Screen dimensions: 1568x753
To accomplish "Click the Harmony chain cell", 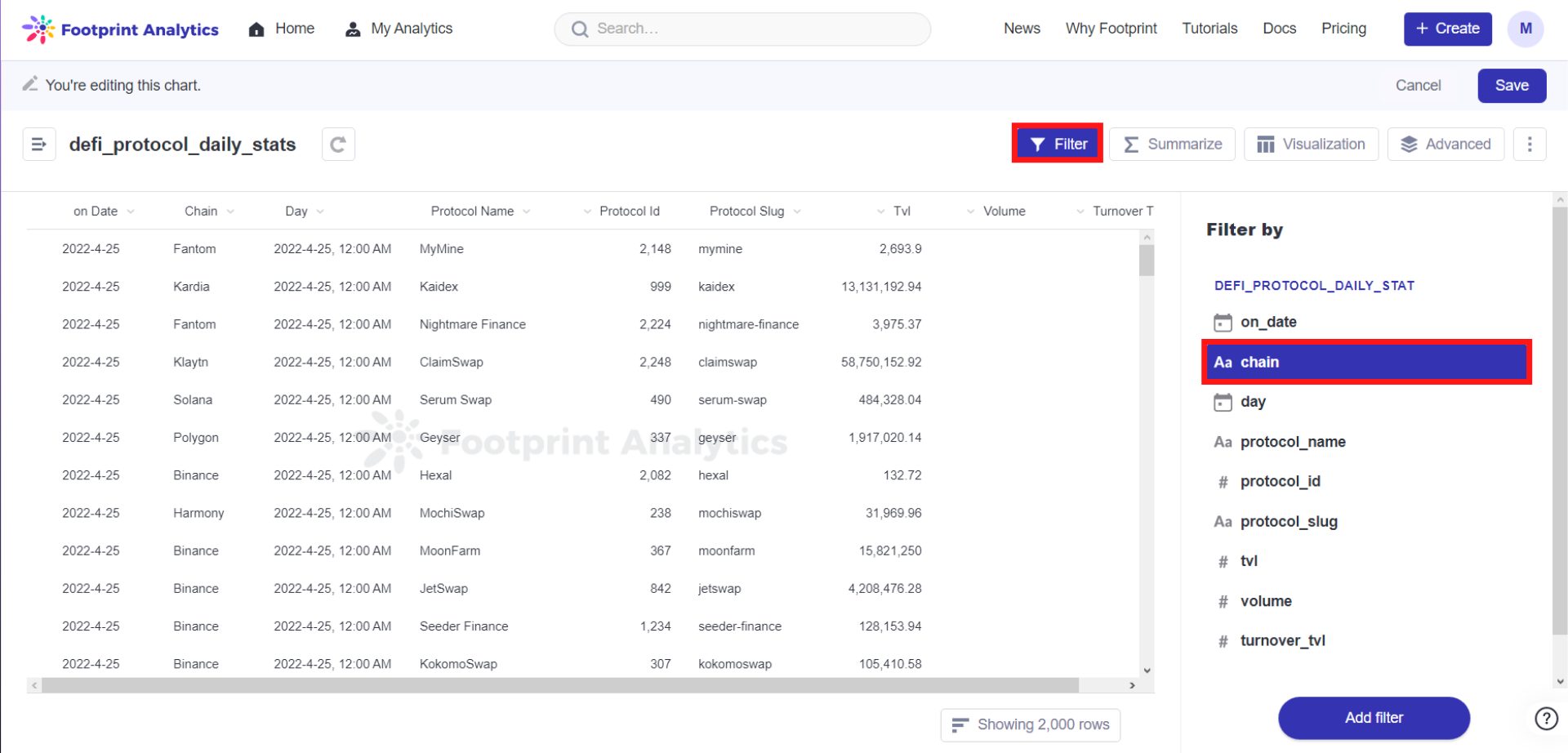I will [x=198, y=514].
